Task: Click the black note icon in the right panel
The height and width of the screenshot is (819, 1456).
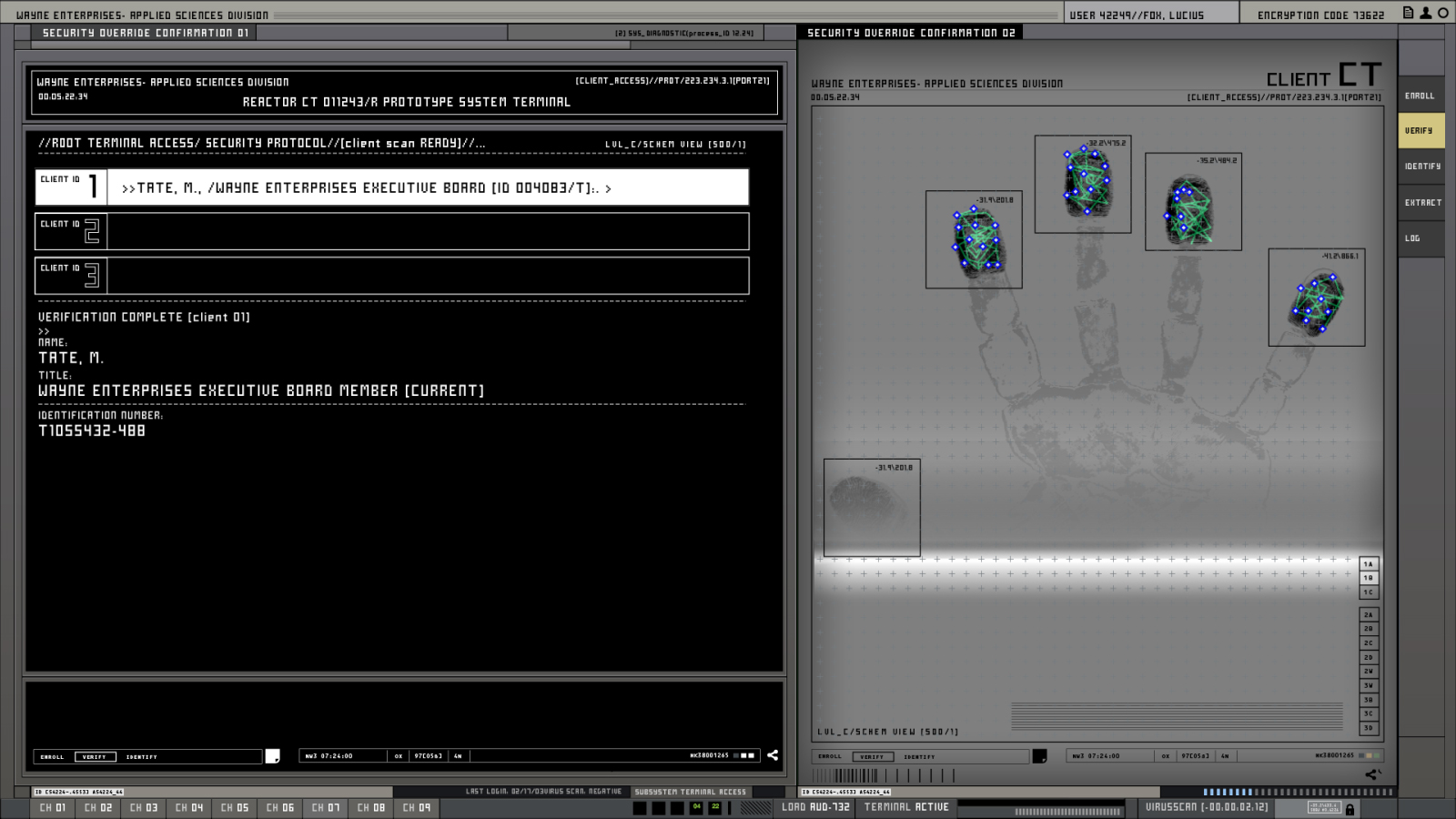Action: click(x=1039, y=756)
